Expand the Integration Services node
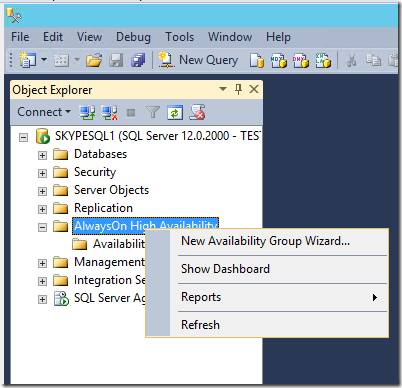The height and width of the screenshot is (388, 402). coord(42,281)
